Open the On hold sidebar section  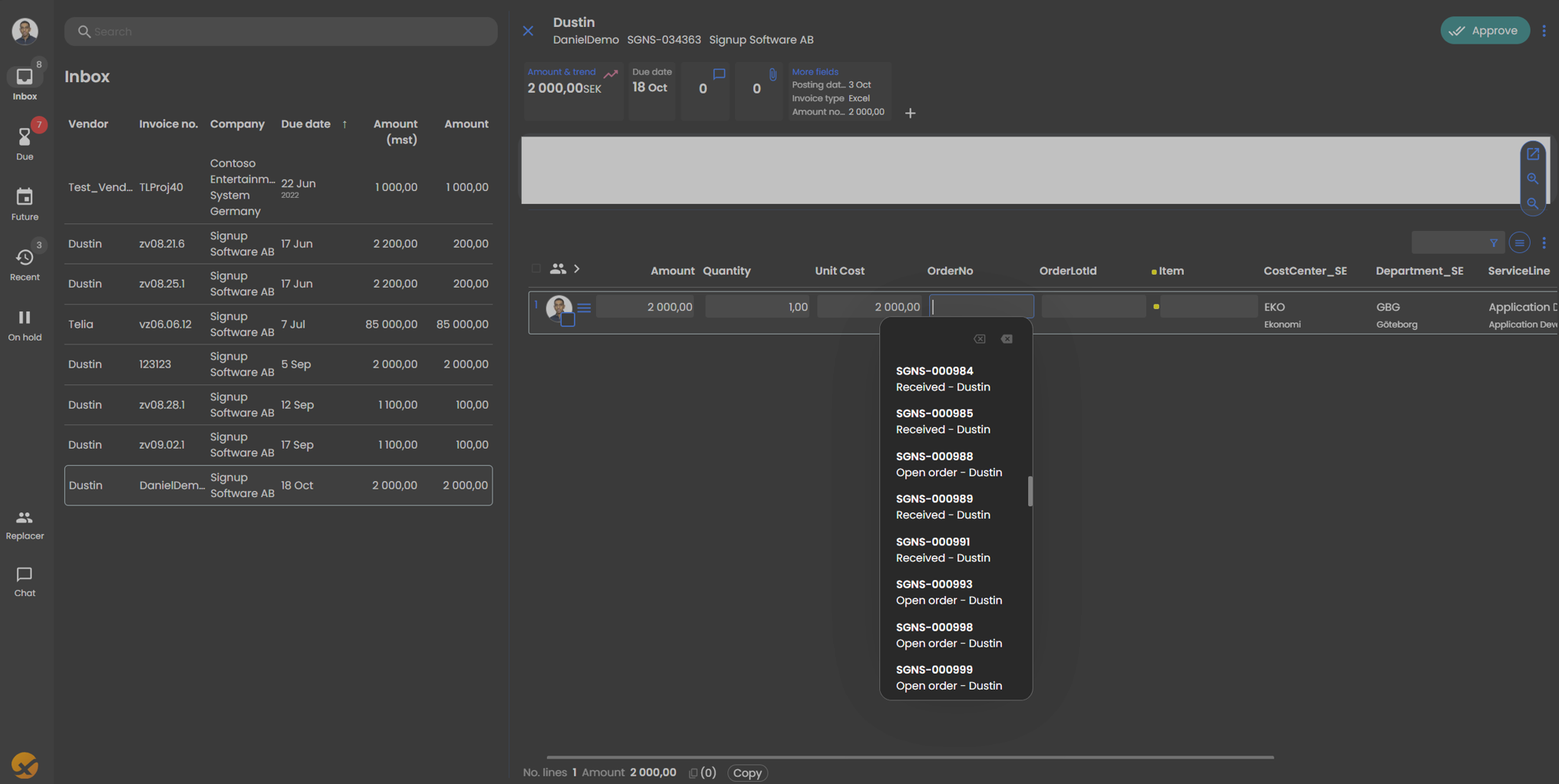point(25,324)
